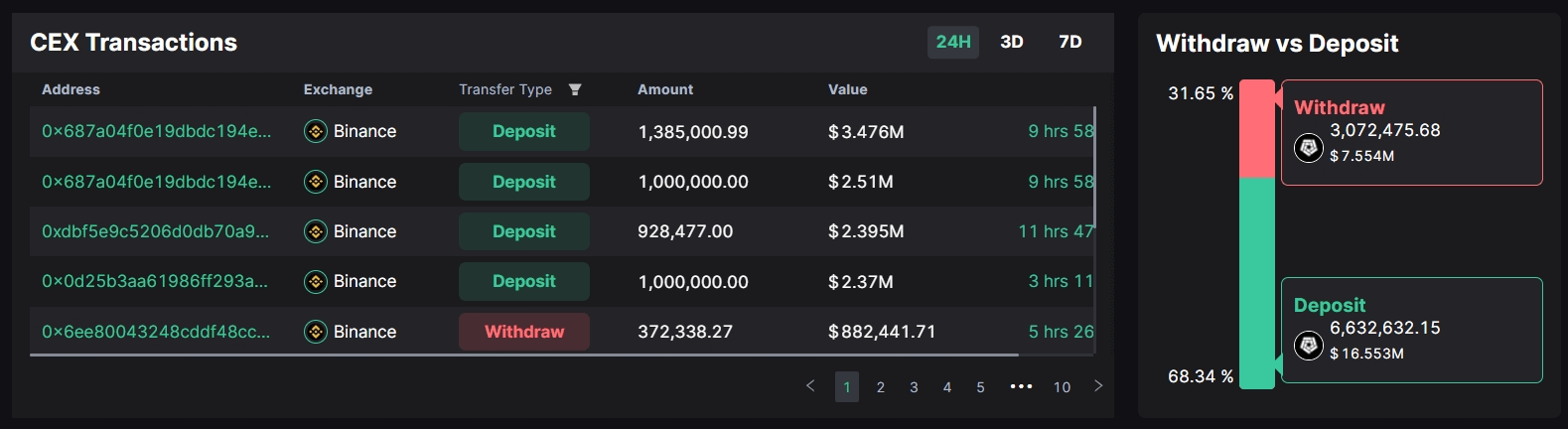The image size is (1568, 429).
Task: Go to previous page with left arrow
Action: tap(810, 386)
